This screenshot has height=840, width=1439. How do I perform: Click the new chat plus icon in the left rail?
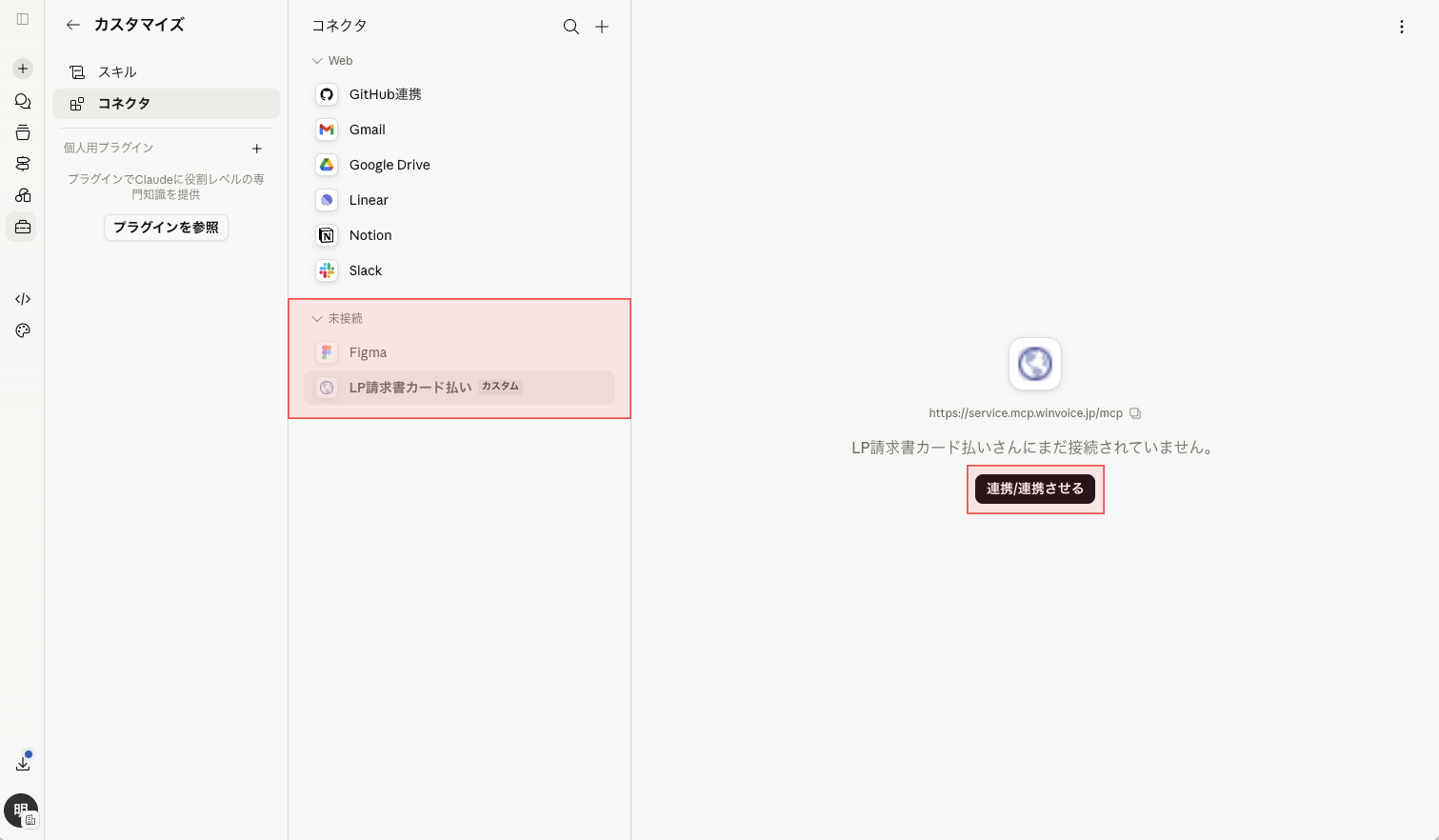(x=23, y=69)
